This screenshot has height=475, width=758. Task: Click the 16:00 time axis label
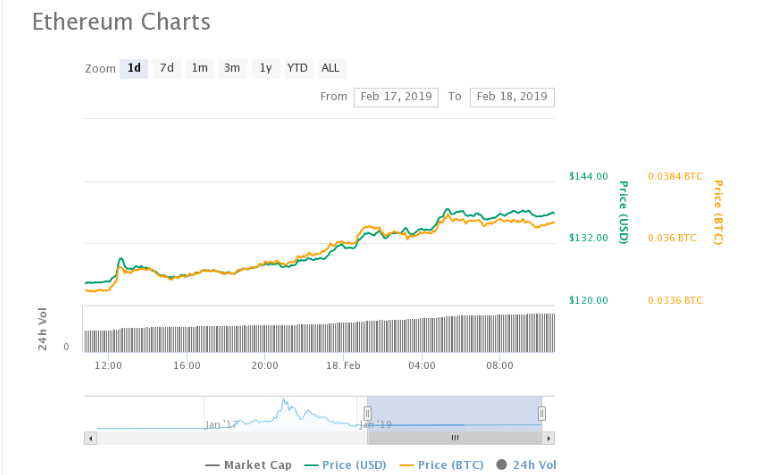(187, 366)
